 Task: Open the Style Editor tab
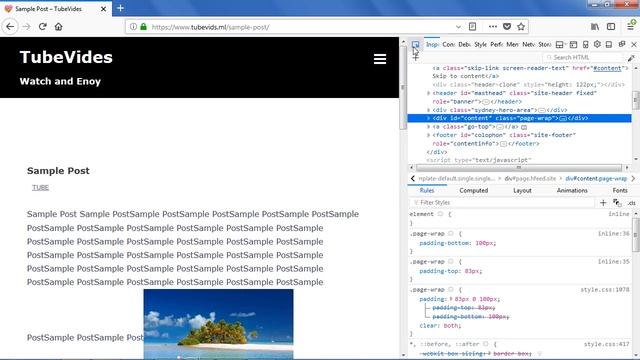480,44
